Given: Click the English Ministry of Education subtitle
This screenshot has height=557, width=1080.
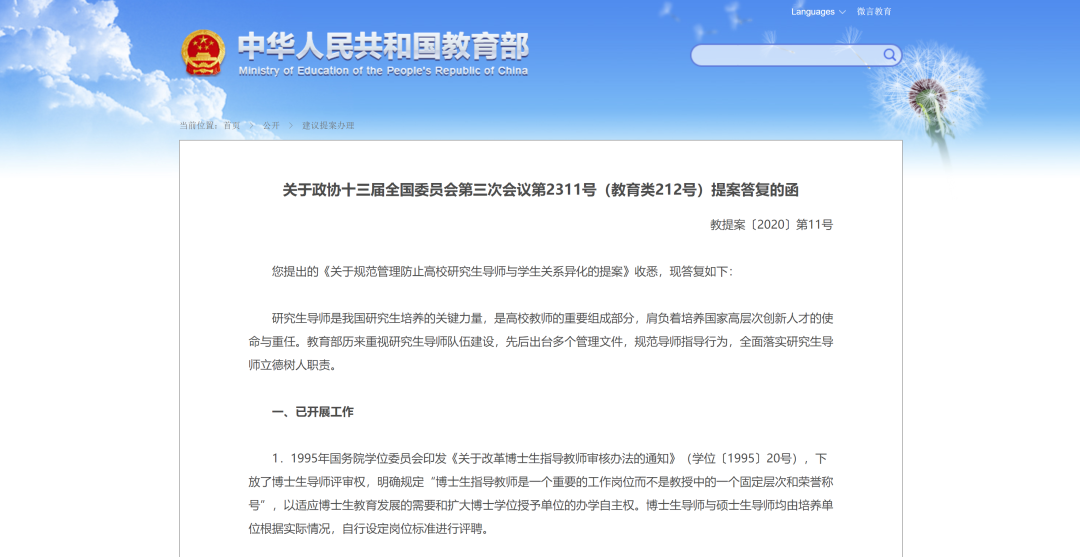Looking at the screenshot, I should [x=383, y=71].
